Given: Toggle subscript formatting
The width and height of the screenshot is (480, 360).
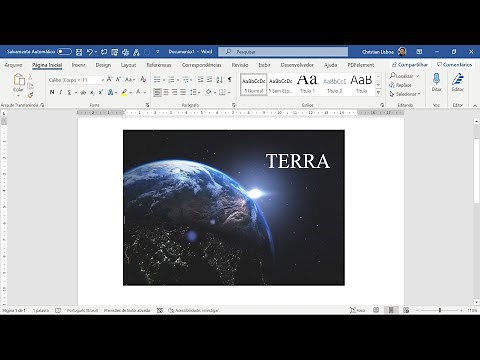Looking at the screenshot, I should 92,92.
